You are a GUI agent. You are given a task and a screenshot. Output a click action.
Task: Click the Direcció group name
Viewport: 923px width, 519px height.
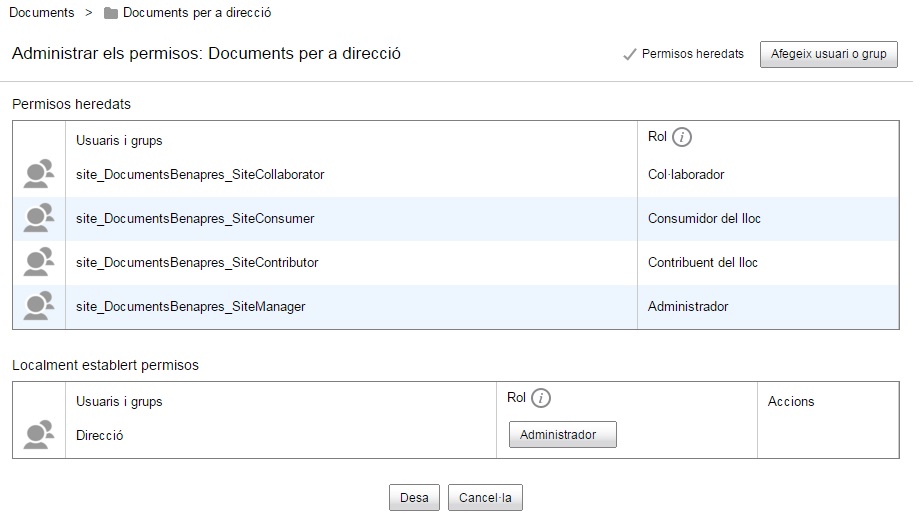pos(99,435)
